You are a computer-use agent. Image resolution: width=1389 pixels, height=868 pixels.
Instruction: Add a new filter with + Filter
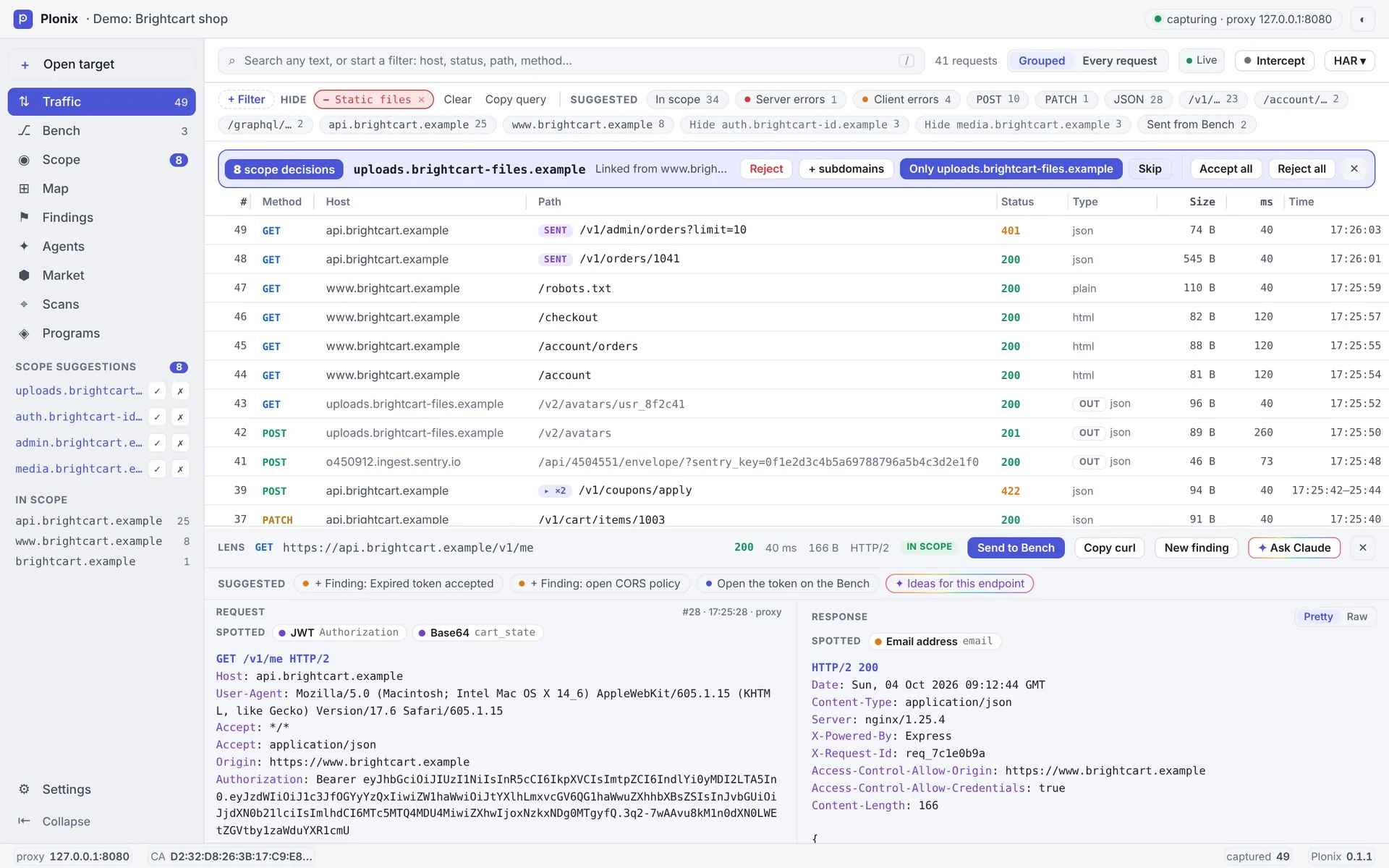pos(247,100)
